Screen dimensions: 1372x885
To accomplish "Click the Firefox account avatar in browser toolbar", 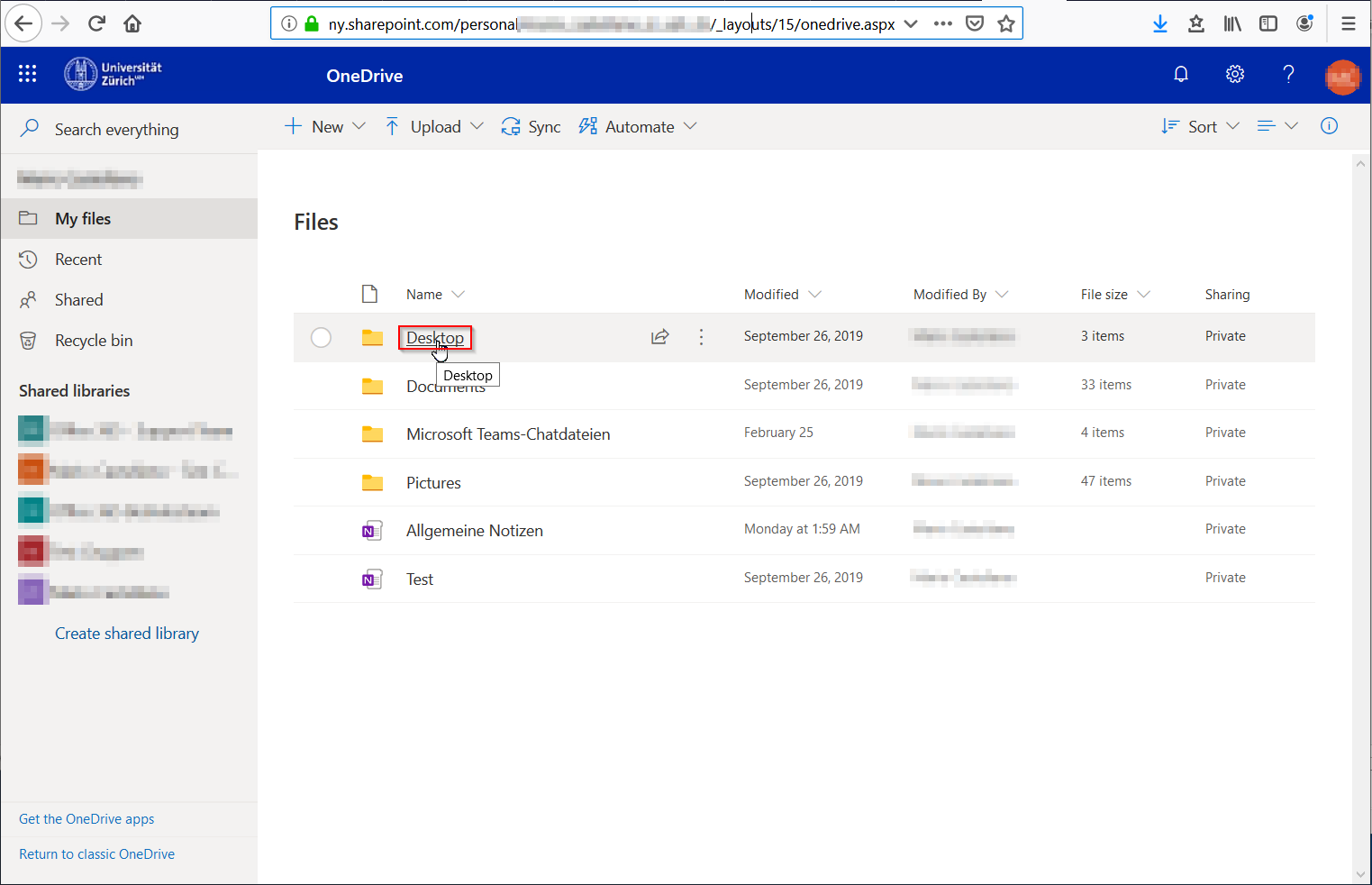I will (1304, 23).
